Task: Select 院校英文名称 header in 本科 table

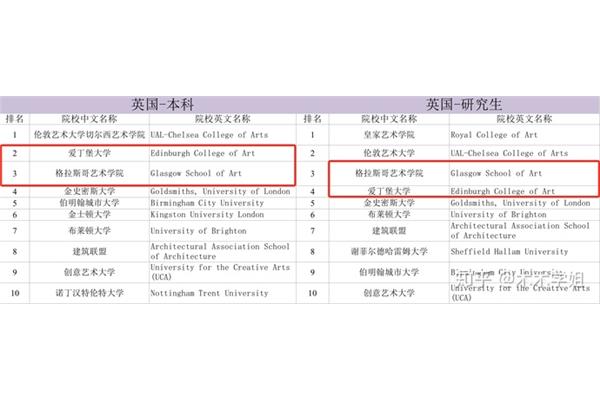Action: click(x=222, y=119)
